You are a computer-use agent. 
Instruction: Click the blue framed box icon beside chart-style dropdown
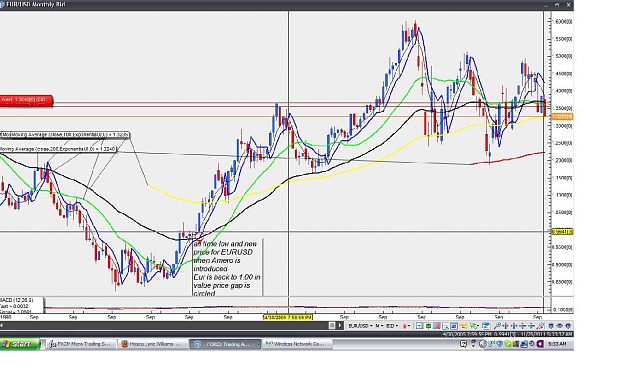419,326
